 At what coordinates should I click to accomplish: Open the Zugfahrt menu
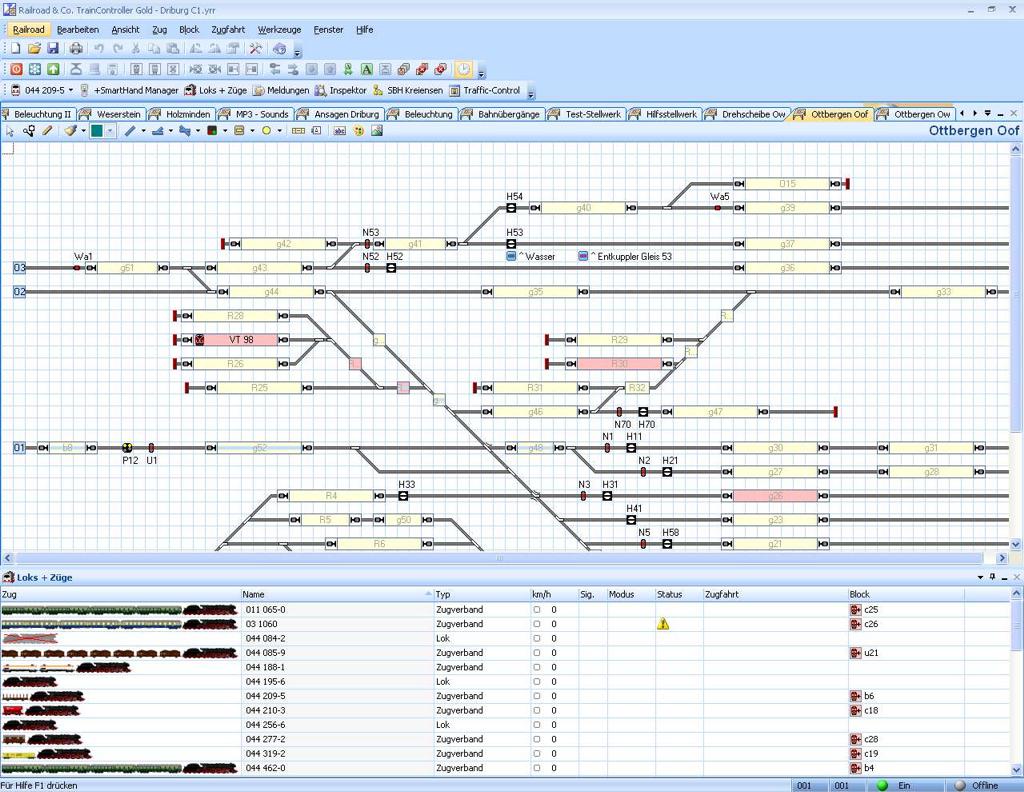click(228, 29)
